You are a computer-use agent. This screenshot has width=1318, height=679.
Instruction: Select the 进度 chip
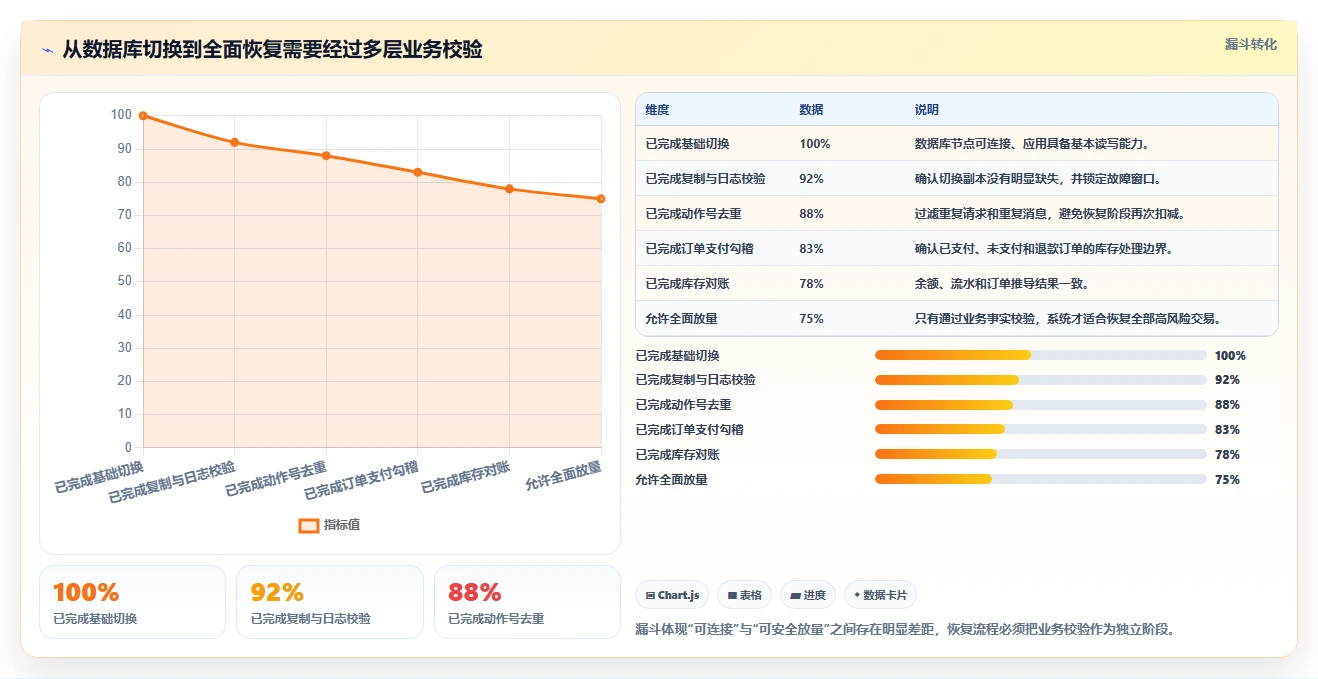808,595
